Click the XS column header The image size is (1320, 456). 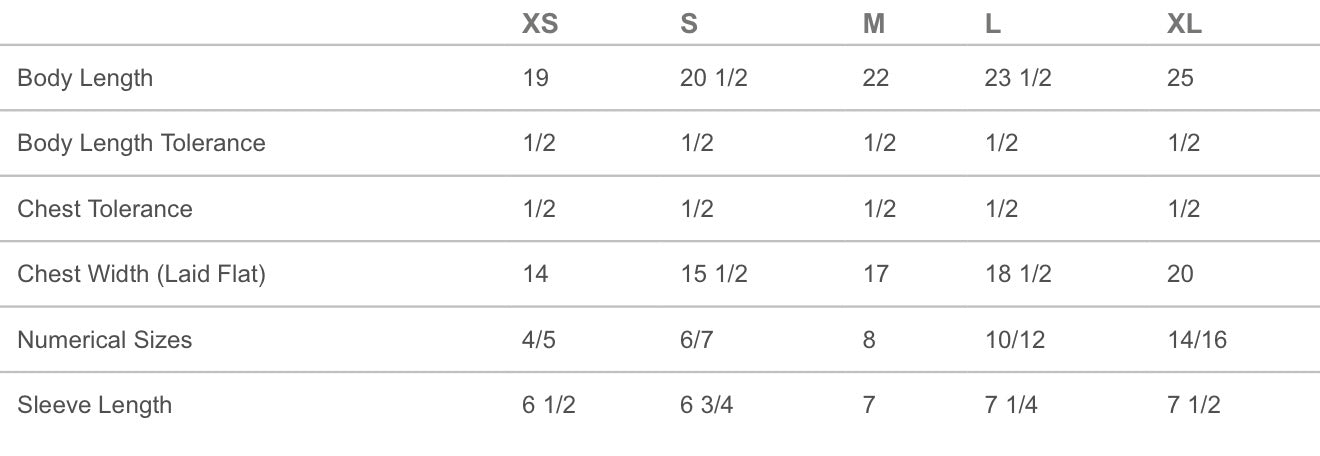tap(540, 24)
